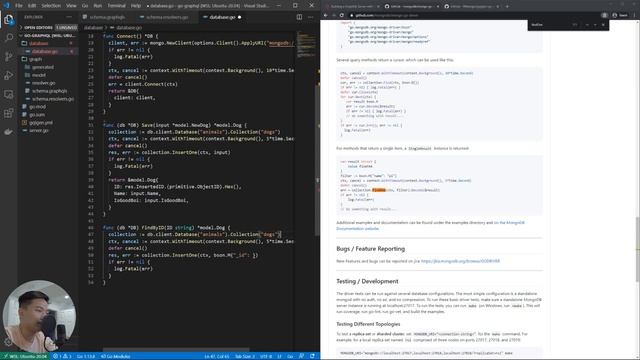Open the Search view in the activity bar
This screenshot has width=640, height=360.
click(9, 38)
